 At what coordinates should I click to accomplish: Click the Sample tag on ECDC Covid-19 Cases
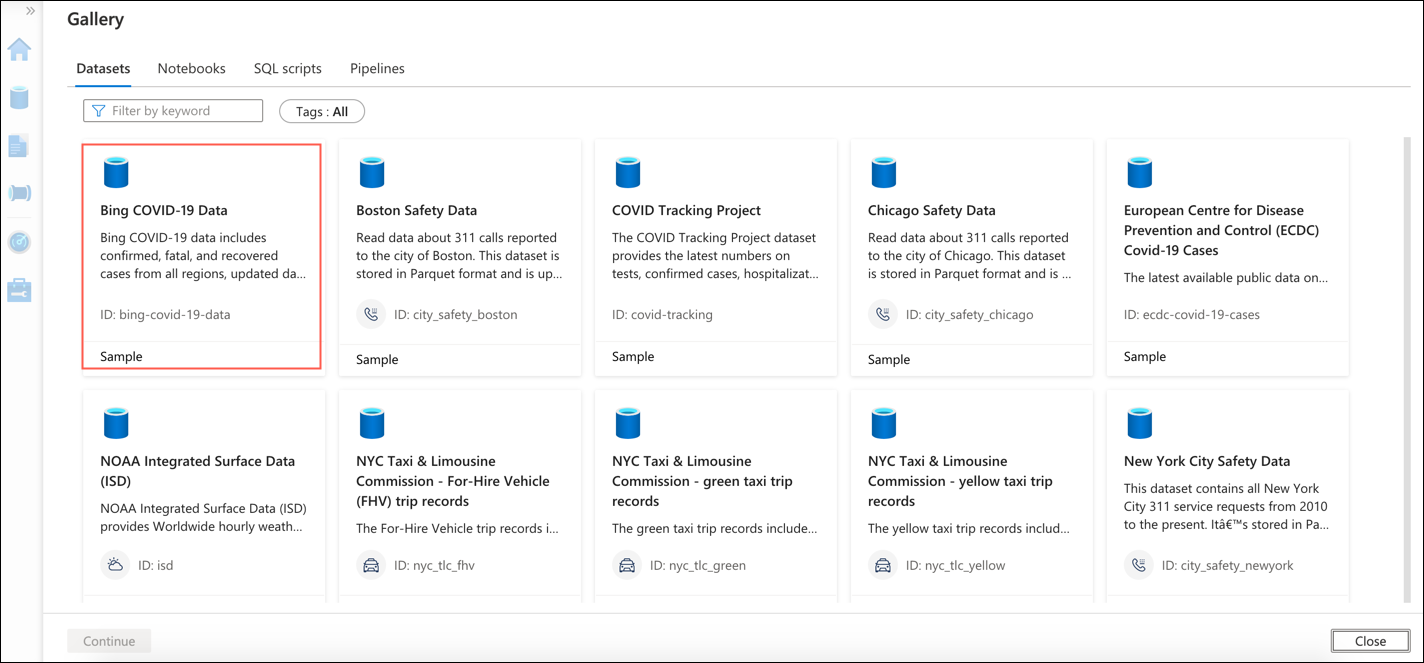tap(1145, 357)
